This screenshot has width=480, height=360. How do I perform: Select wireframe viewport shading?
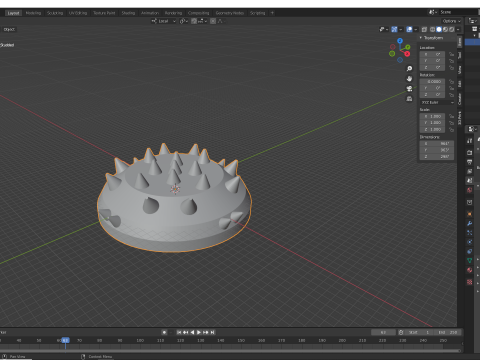(433, 29)
